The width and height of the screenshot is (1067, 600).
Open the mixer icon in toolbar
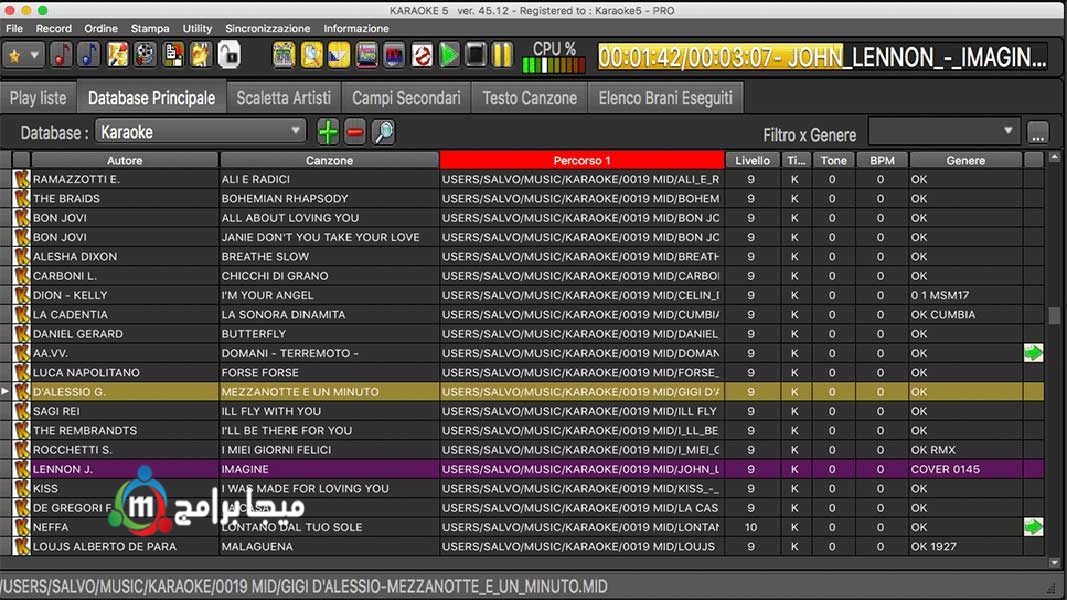coord(284,55)
